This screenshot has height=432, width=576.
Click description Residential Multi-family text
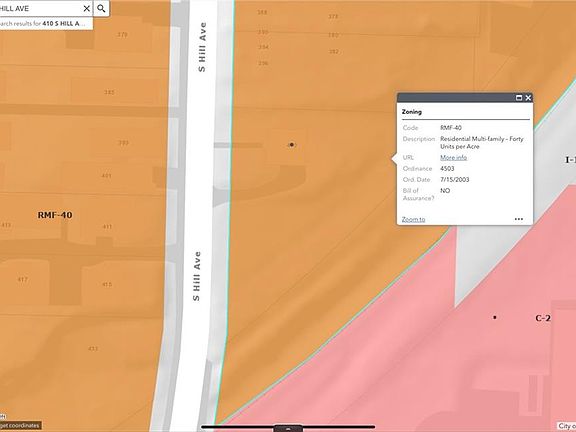(482, 143)
